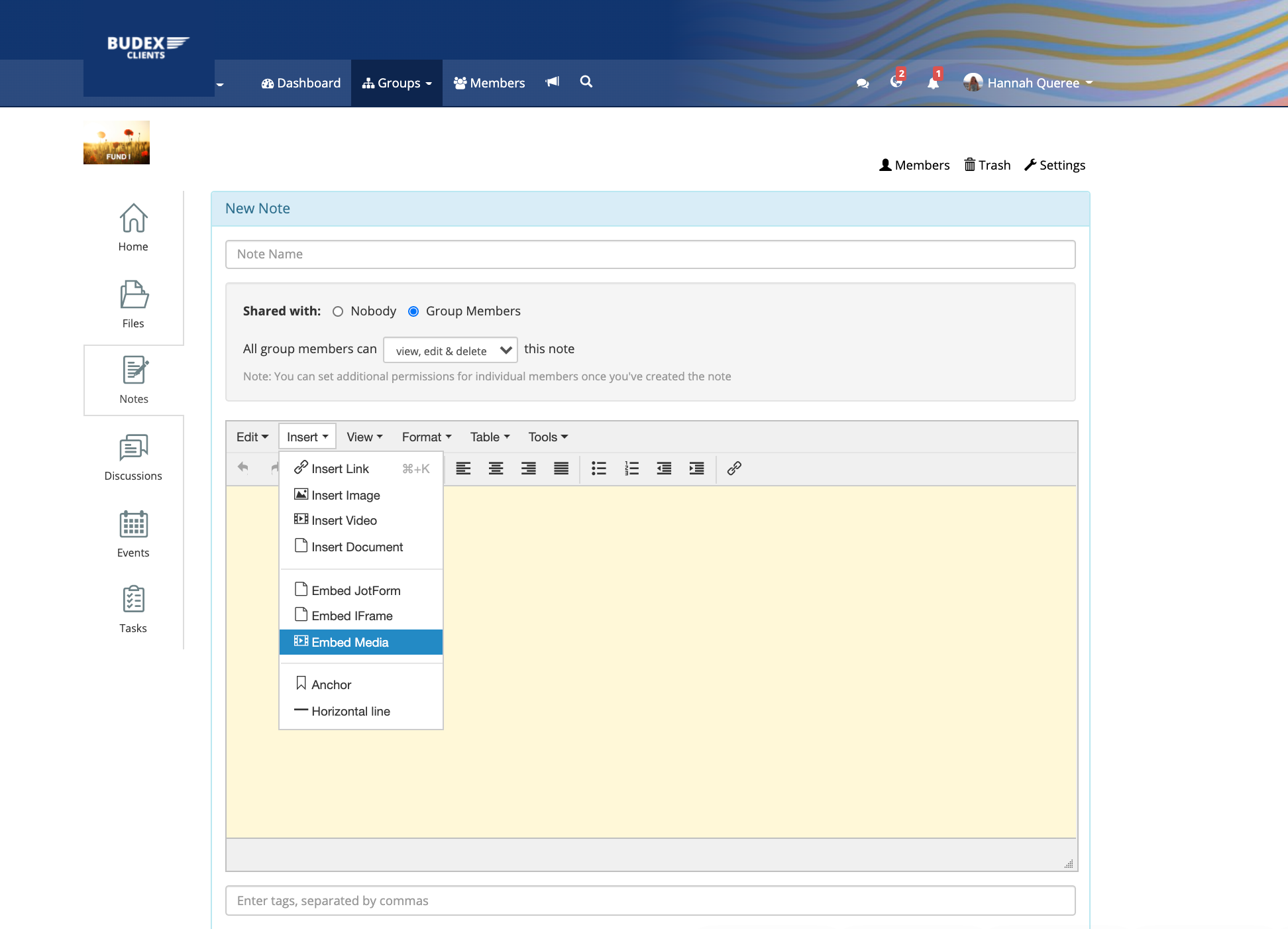
Task: Choose Insert Video from menu
Action: (x=361, y=520)
